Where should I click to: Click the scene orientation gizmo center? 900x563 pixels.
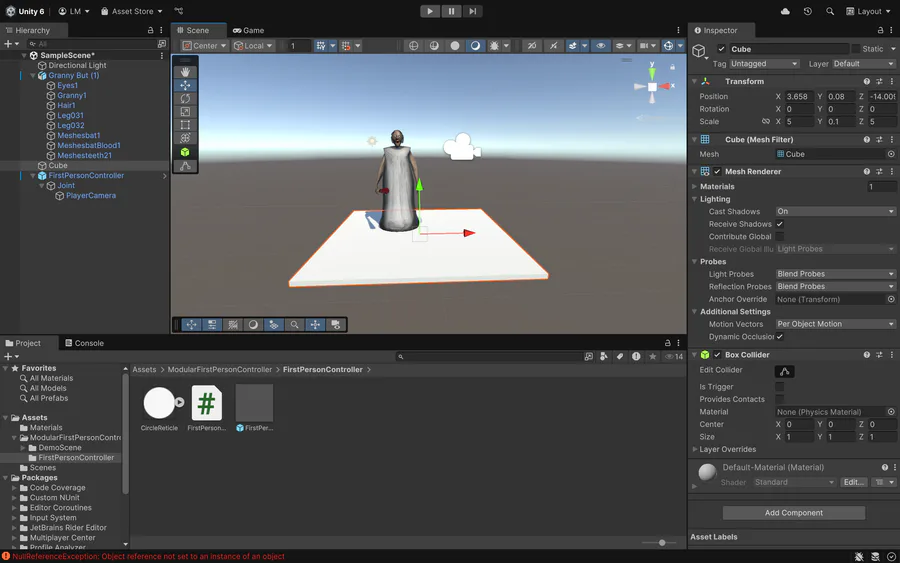click(x=652, y=87)
